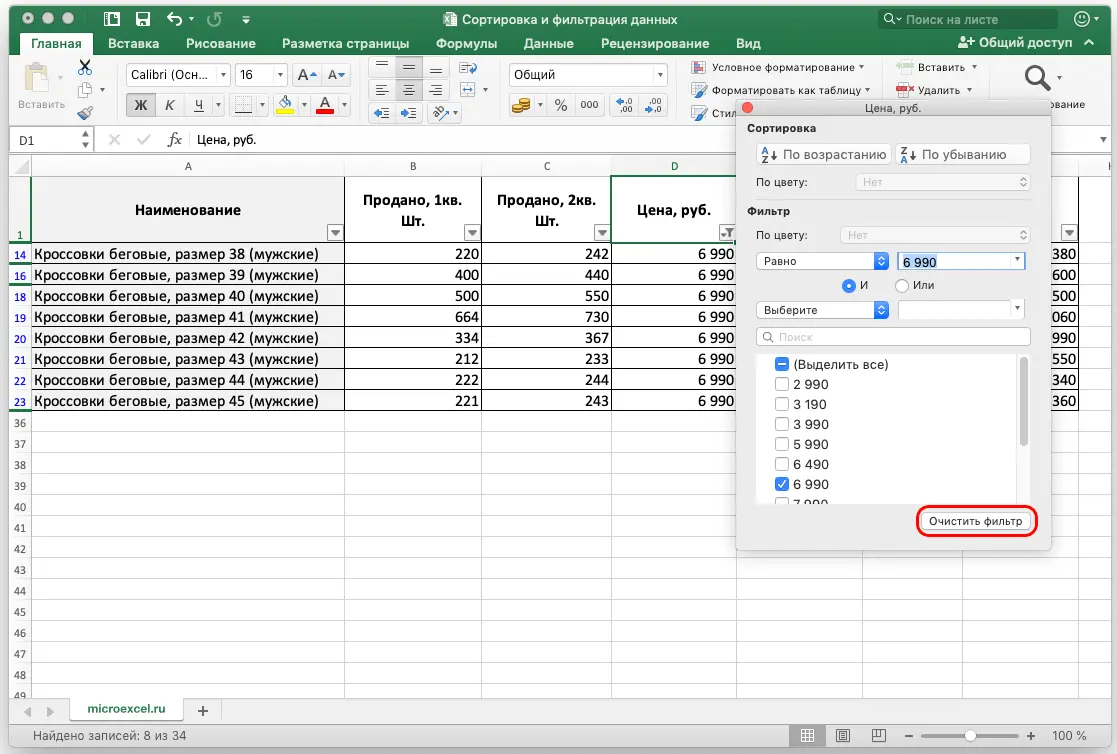The image size is (1117, 754).
Task: Switch to Разметка страницы tab
Action: [346, 43]
